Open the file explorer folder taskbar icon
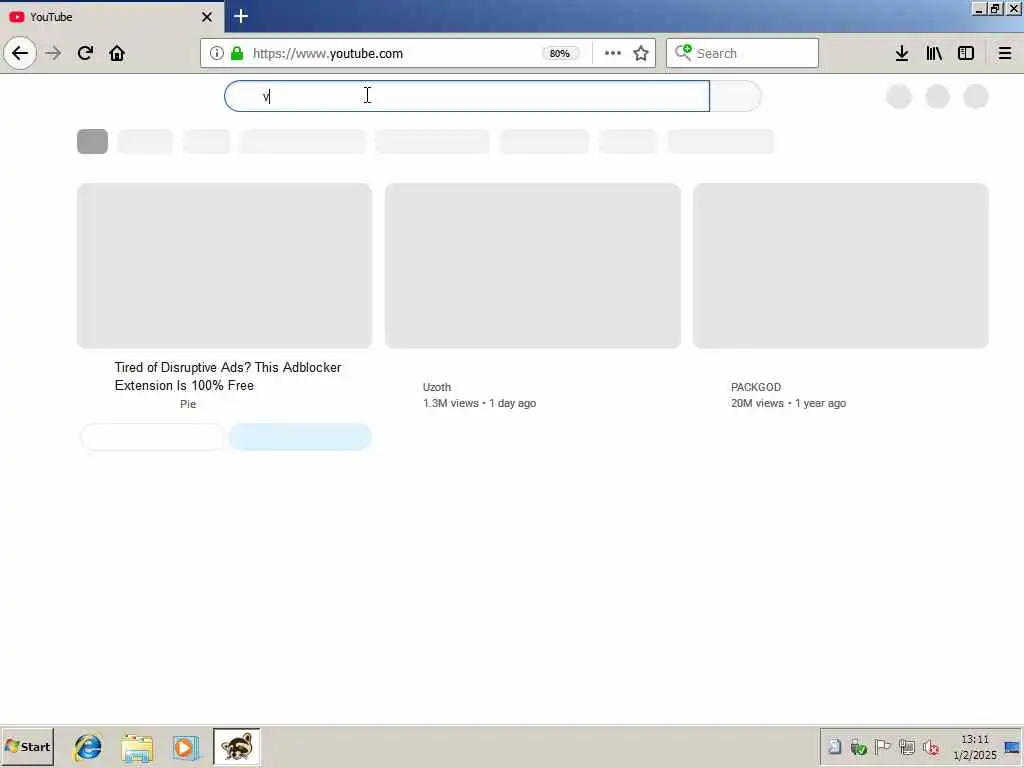This screenshot has height=768, width=1024. (x=136, y=747)
